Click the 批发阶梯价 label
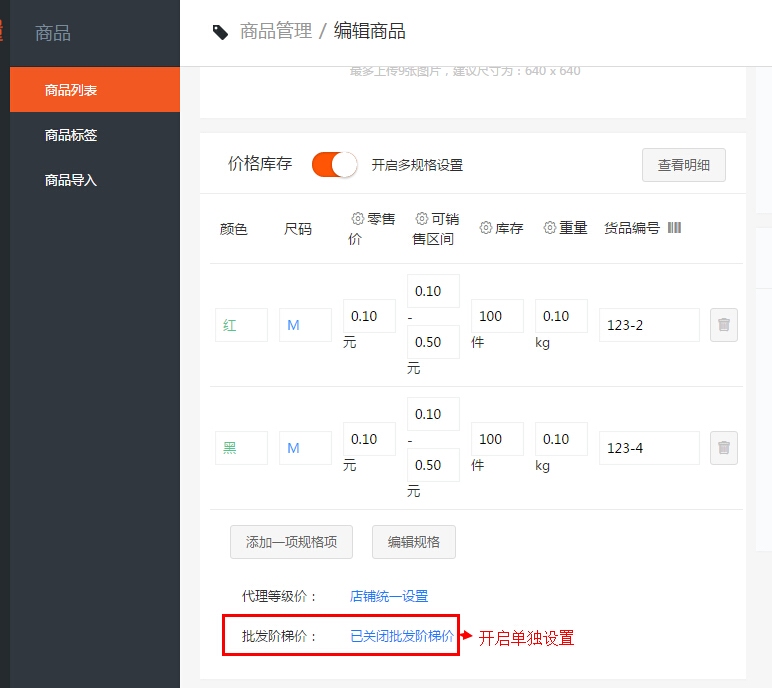Screen dimensions: 772x688 click(278, 636)
